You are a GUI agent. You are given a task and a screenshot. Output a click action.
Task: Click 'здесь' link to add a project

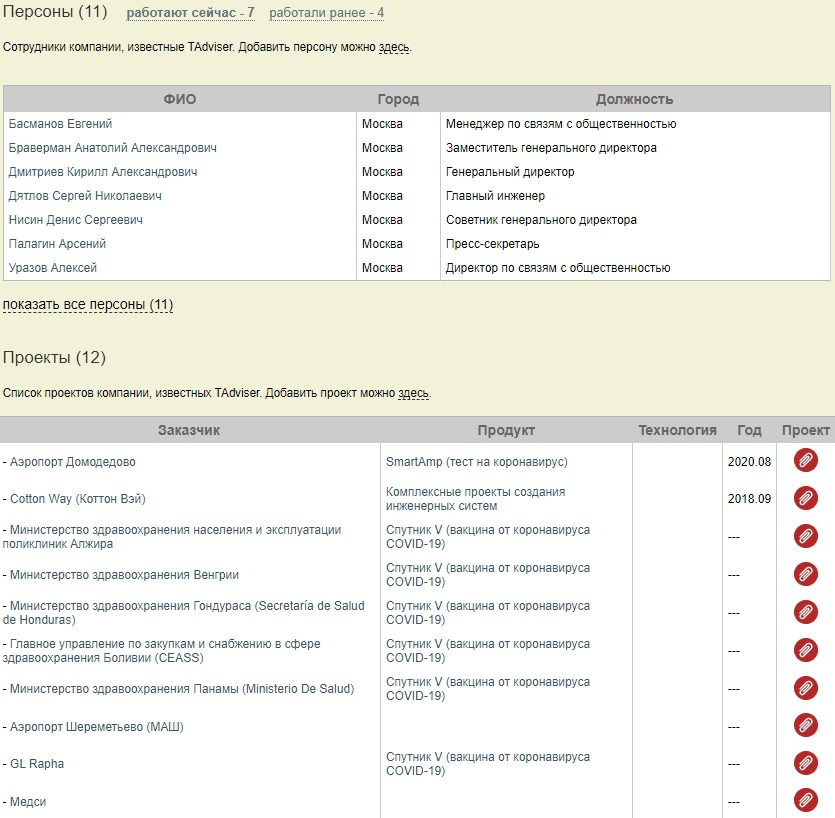click(x=413, y=394)
